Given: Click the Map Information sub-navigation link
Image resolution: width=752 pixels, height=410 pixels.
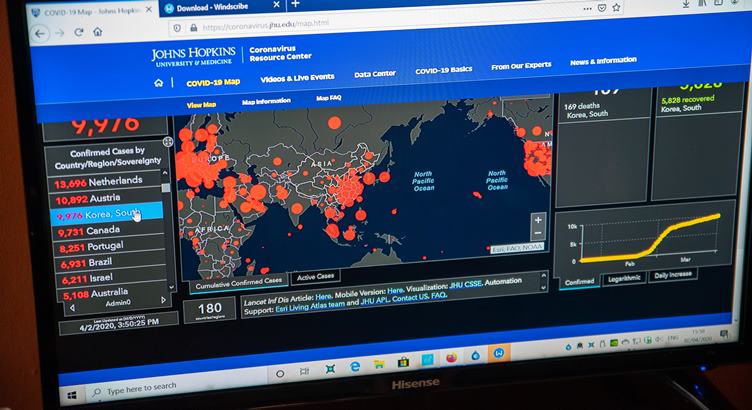Looking at the screenshot, I should (x=266, y=101).
